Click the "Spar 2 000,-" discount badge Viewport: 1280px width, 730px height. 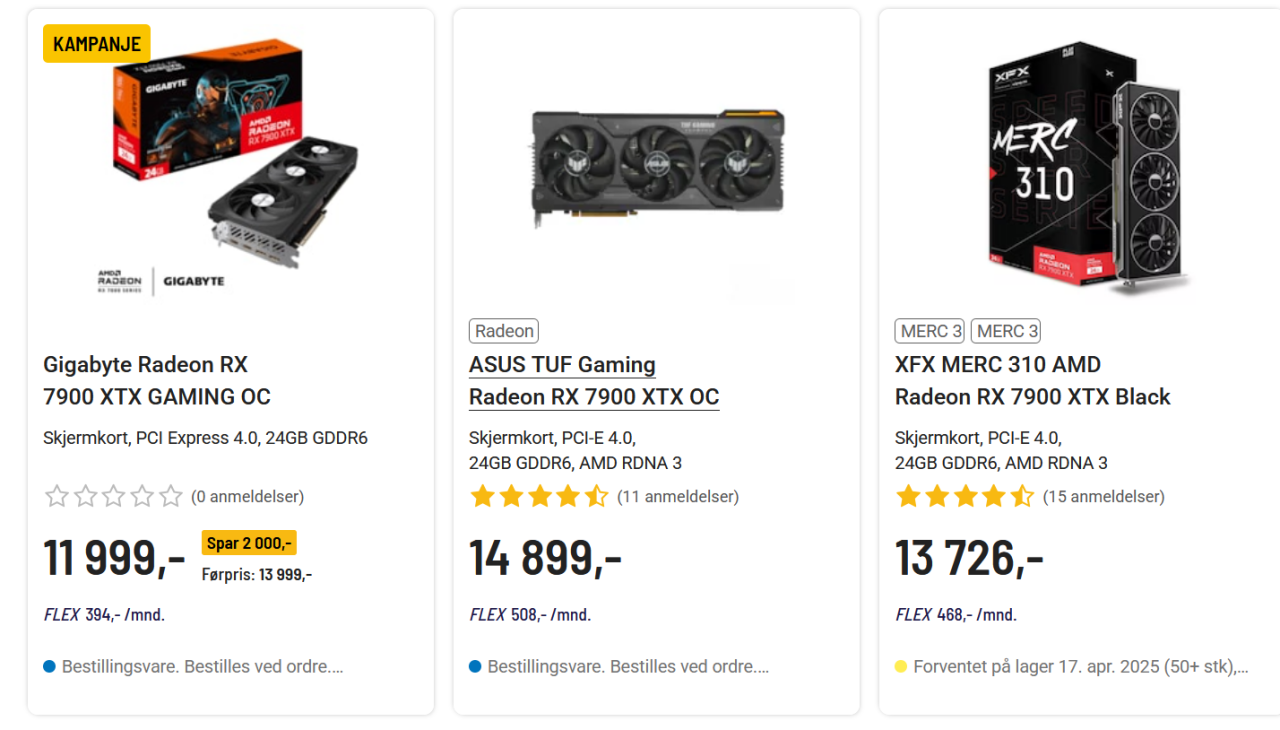249,543
